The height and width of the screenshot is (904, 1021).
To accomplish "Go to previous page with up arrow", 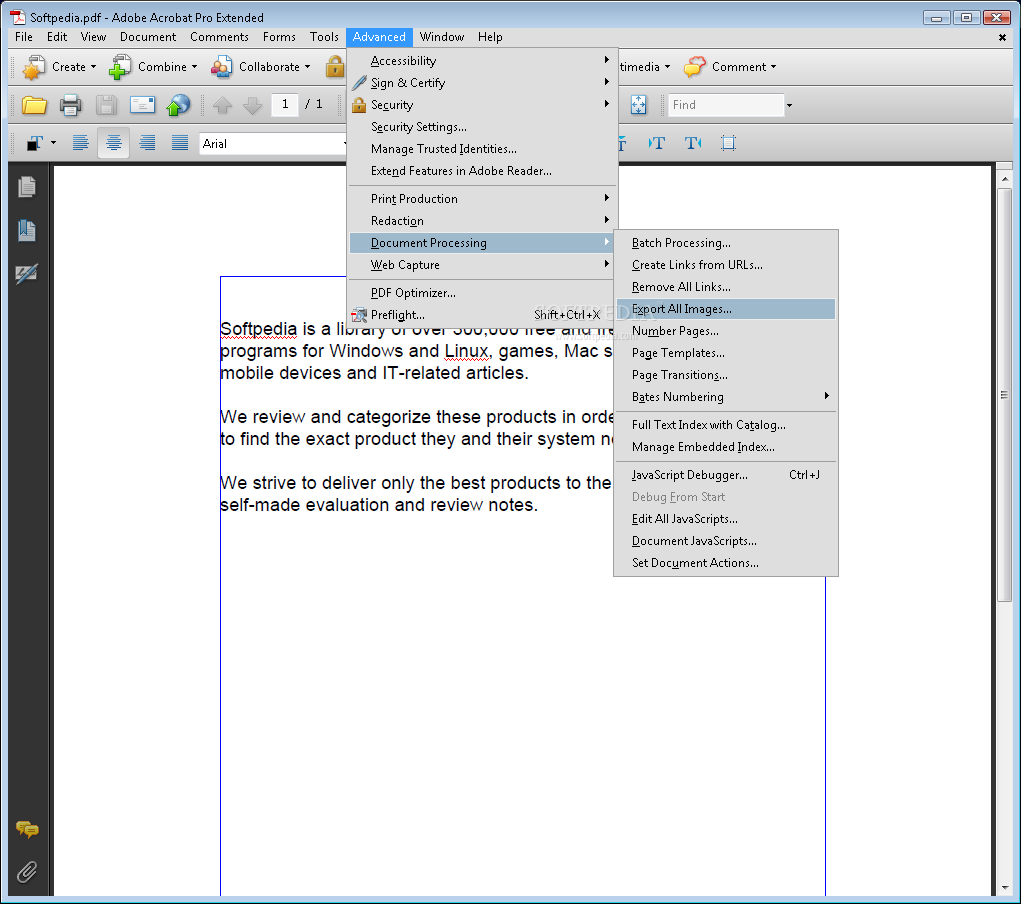I will (x=222, y=105).
